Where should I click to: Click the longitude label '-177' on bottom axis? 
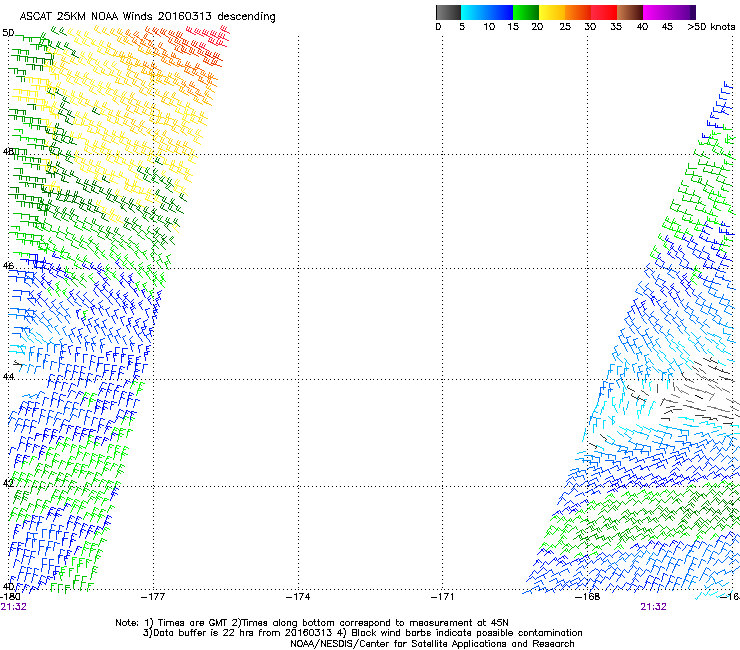point(153,597)
